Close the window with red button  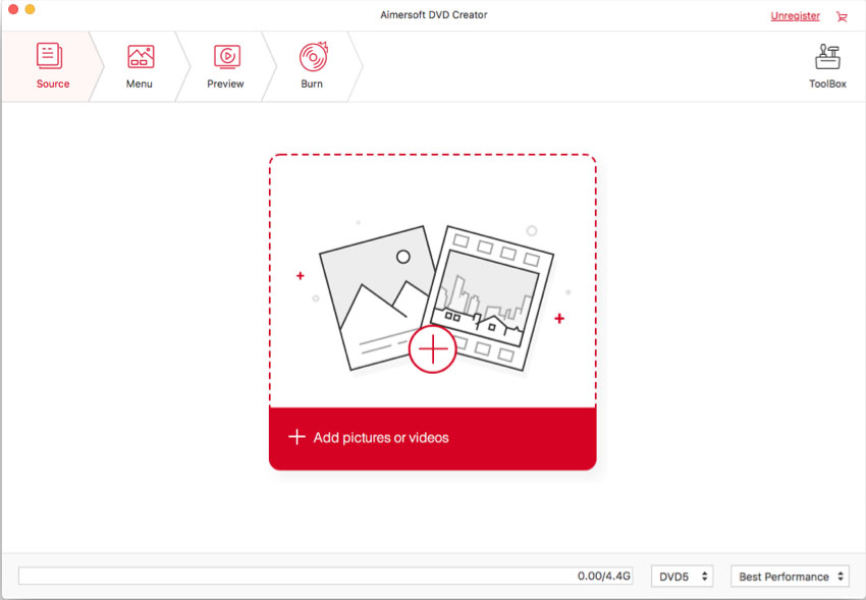click(13, 9)
